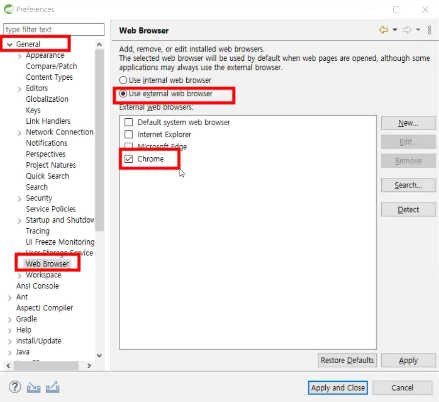Check the Internet Explorer checkbox
The image size is (439, 402).
coord(128,134)
